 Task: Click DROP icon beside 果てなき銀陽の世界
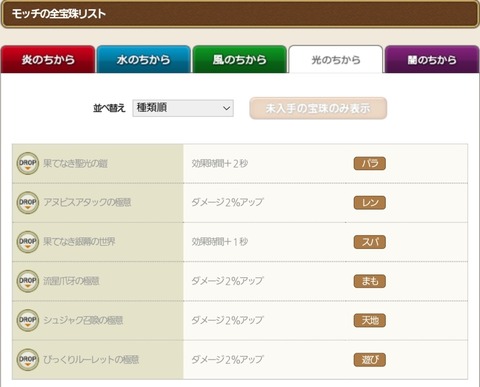(28, 242)
